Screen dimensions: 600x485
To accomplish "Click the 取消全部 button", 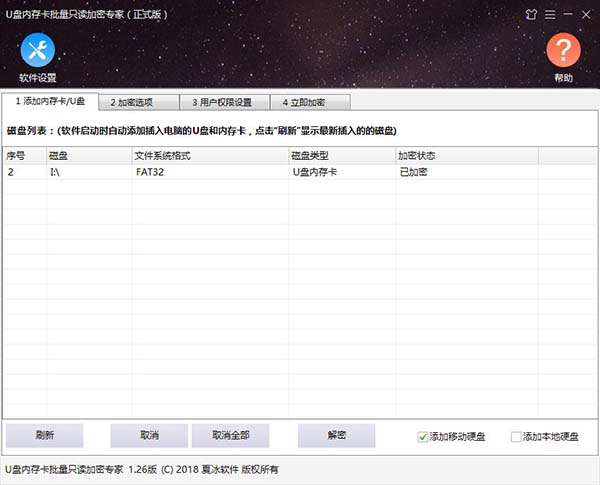I will click(x=230, y=435).
